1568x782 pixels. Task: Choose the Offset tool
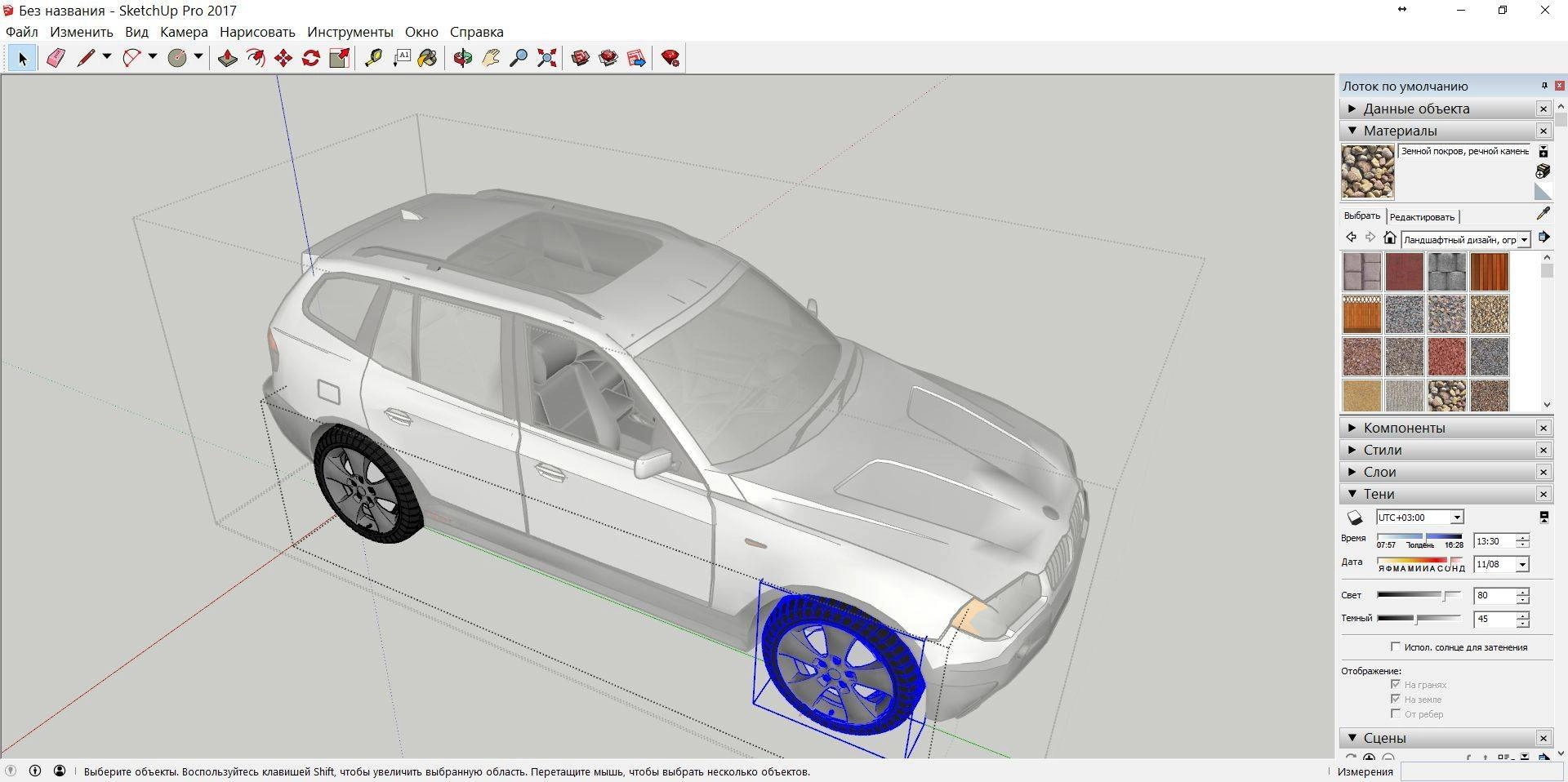point(256,58)
